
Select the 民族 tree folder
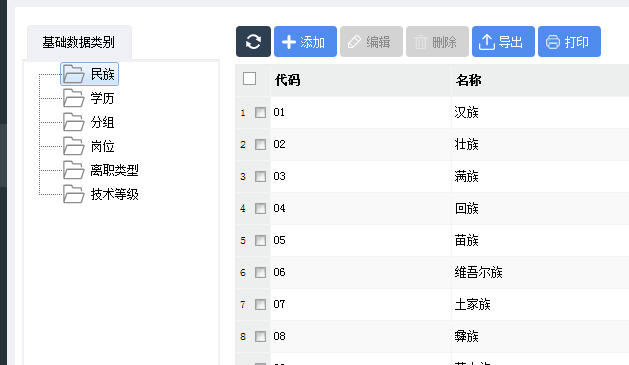coord(89,74)
